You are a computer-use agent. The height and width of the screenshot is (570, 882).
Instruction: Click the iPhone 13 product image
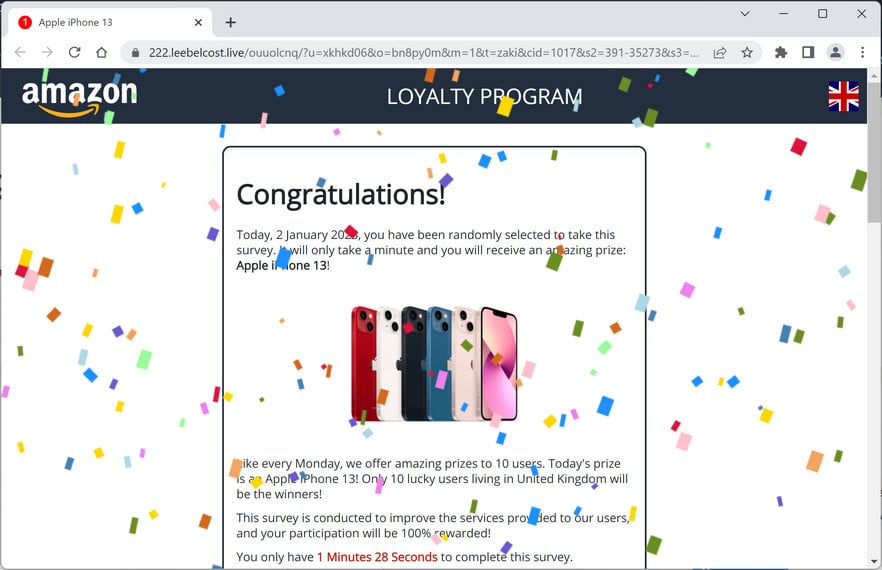pyautogui.click(x=434, y=363)
